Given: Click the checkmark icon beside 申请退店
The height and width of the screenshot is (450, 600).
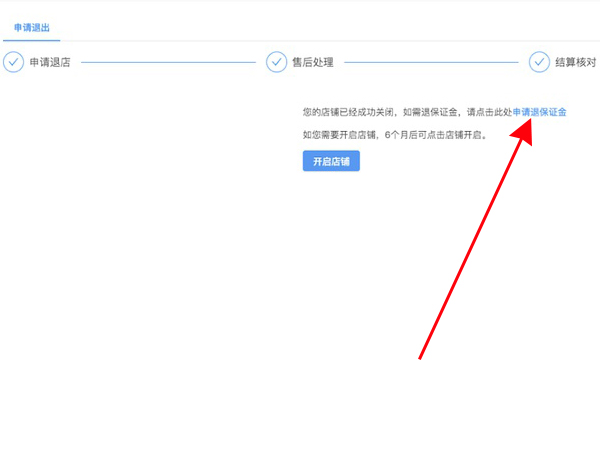Looking at the screenshot, I should [x=13, y=62].
